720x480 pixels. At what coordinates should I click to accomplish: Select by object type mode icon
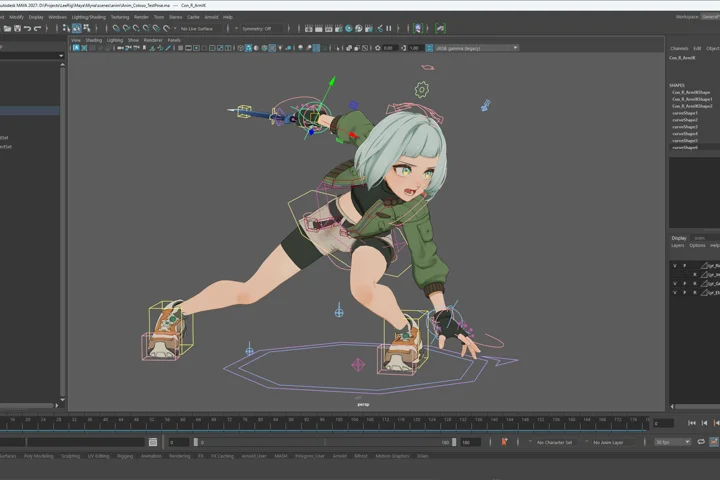[76, 28]
